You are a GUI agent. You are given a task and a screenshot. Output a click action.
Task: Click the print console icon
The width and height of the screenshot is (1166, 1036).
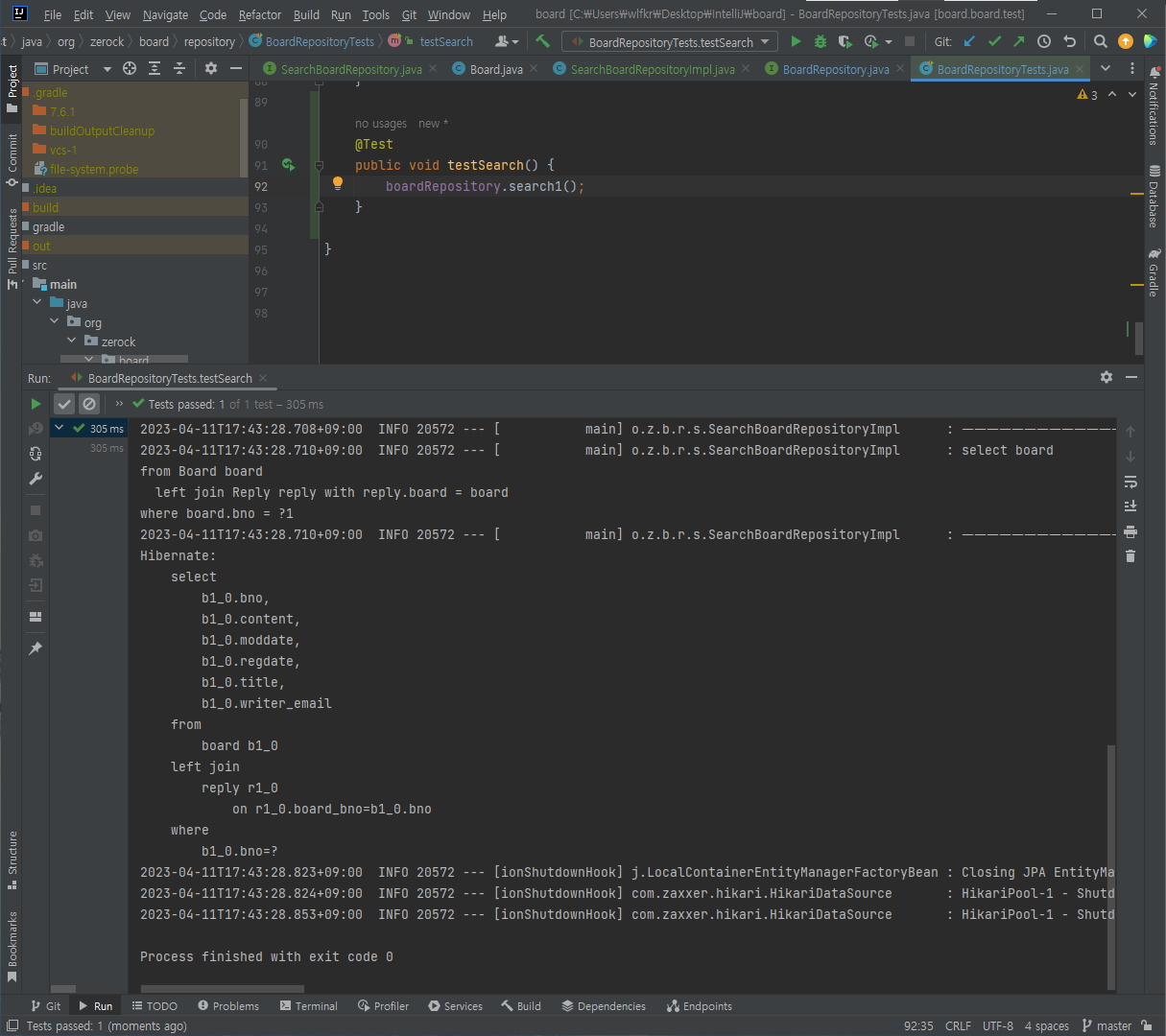tap(1130, 531)
